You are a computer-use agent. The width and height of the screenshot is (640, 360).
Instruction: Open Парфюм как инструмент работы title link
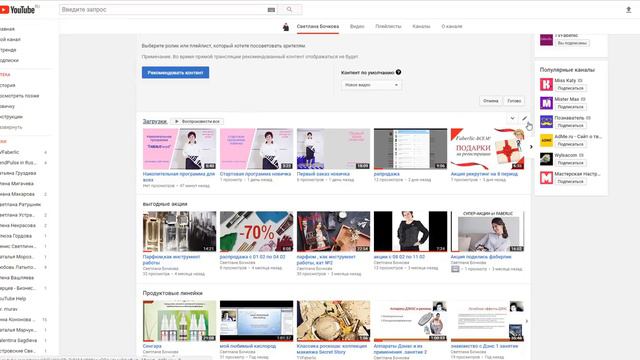171,260
